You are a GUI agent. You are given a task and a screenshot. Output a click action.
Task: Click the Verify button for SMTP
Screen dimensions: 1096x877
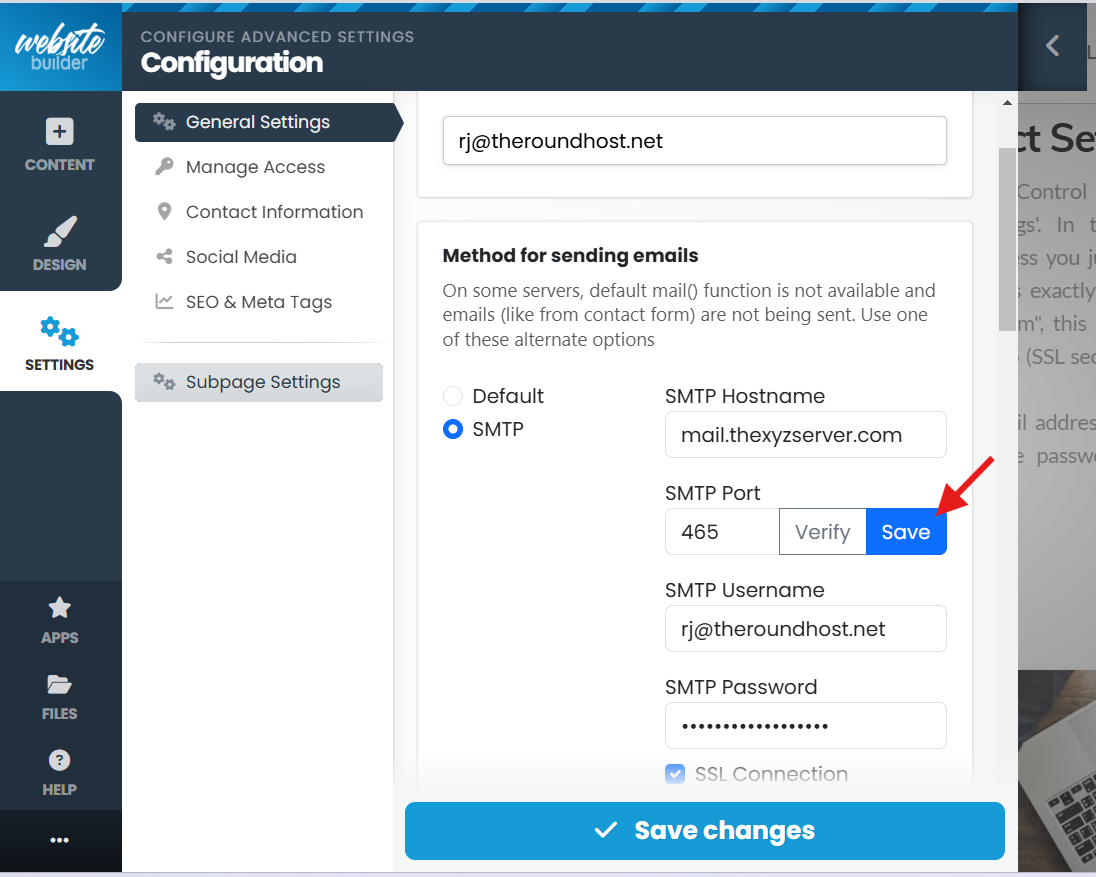(822, 531)
